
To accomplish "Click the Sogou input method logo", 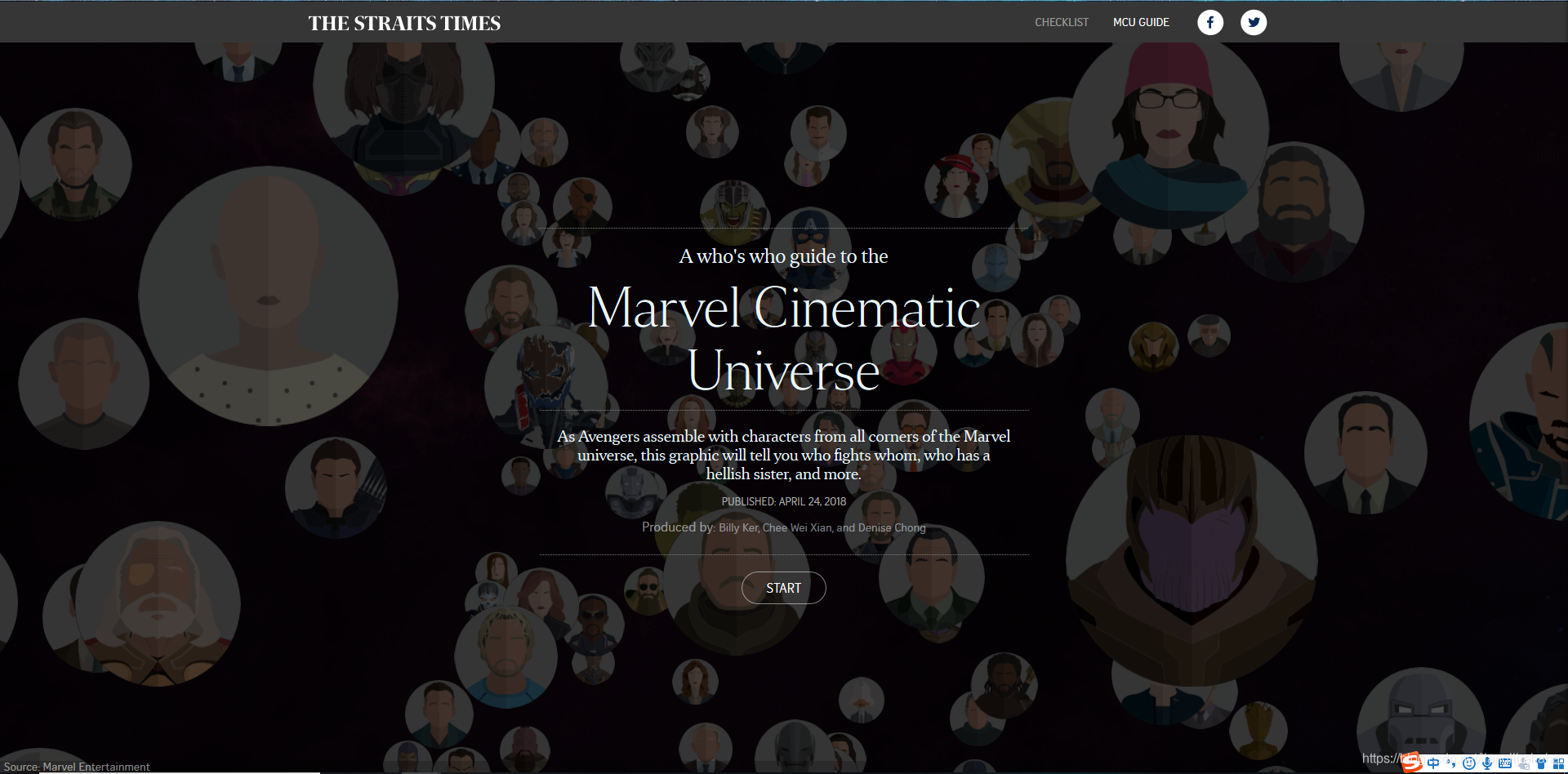I will 1412,763.
